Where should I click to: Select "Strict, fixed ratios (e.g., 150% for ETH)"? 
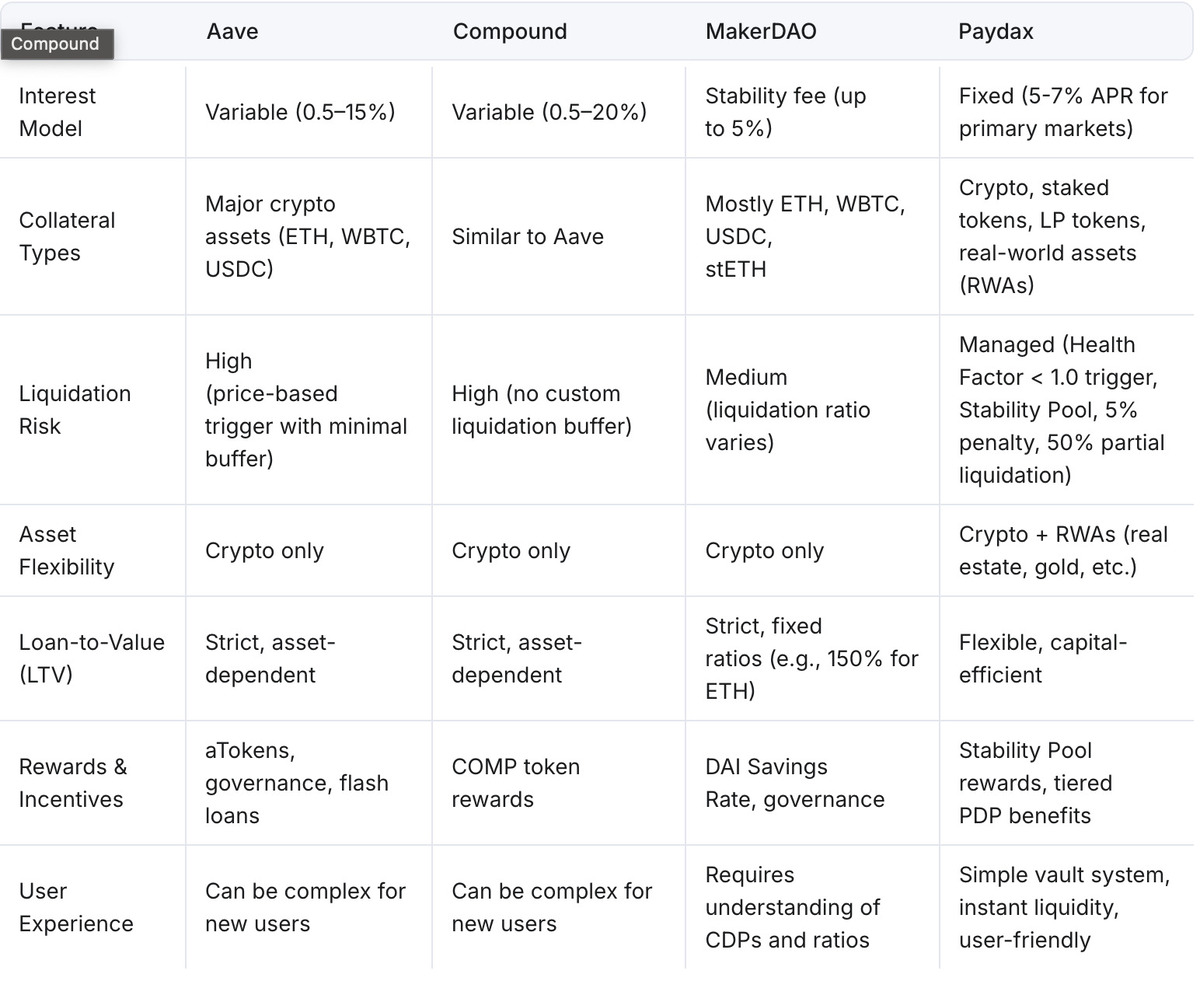pyautogui.click(x=812, y=658)
